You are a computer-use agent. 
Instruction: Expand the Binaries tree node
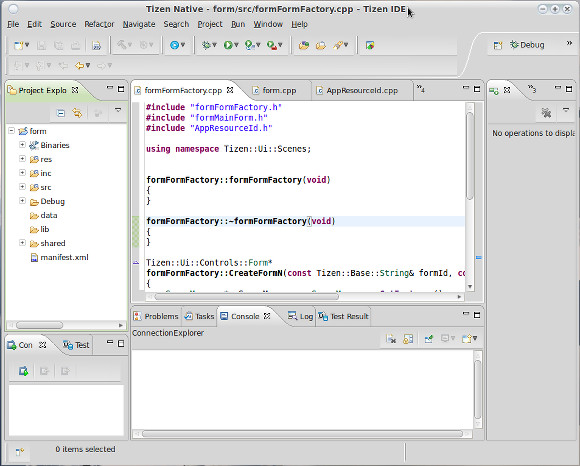click(x=22, y=145)
